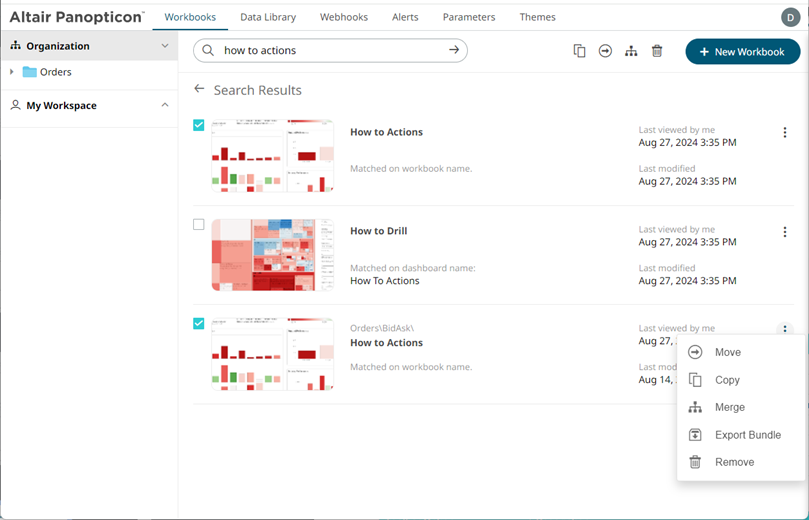Uncheck the first How to Actions checkbox
This screenshot has width=809, height=520.
tap(199, 125)
